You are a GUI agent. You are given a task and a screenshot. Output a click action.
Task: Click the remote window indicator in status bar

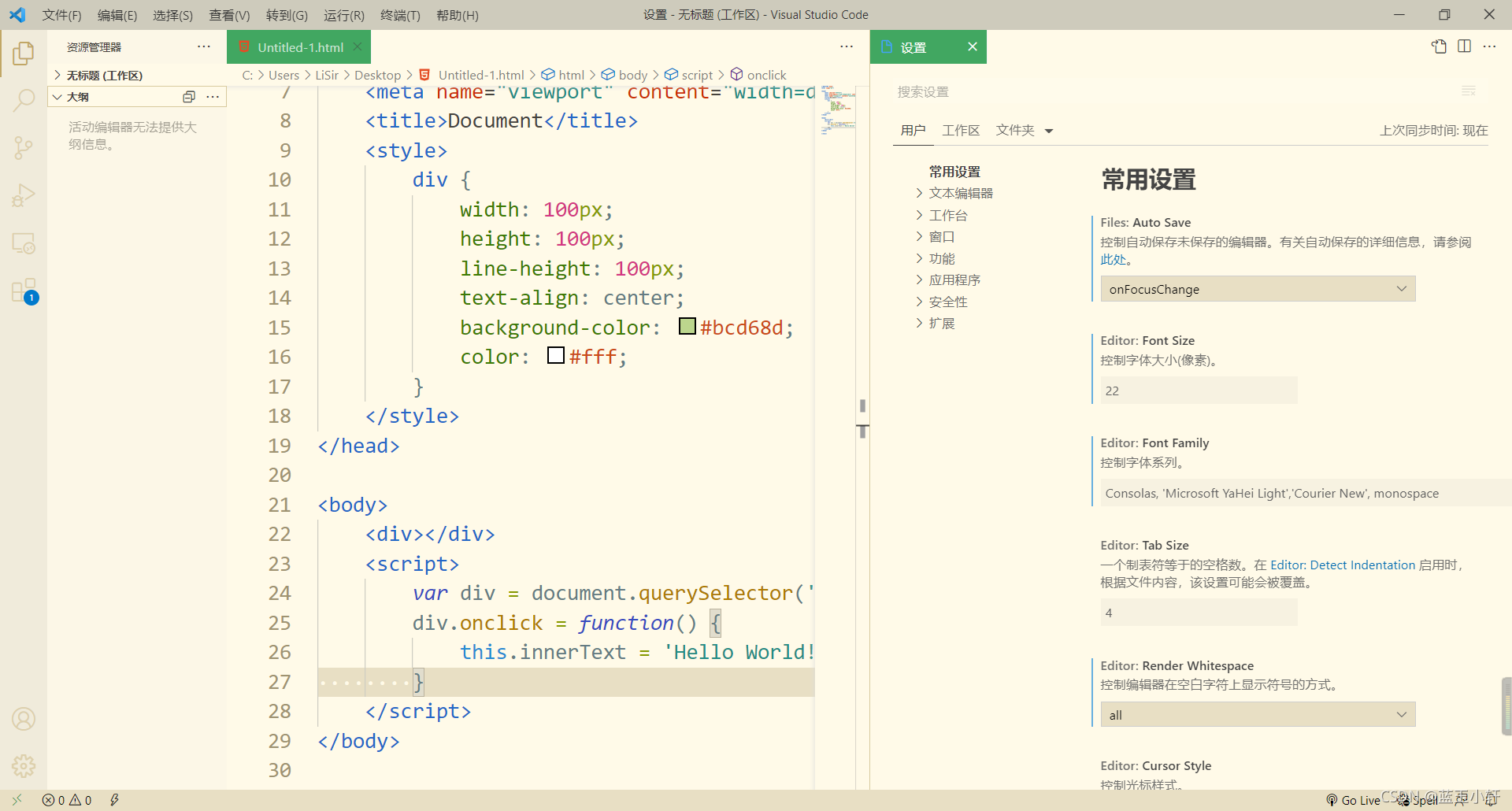point(17,800)
